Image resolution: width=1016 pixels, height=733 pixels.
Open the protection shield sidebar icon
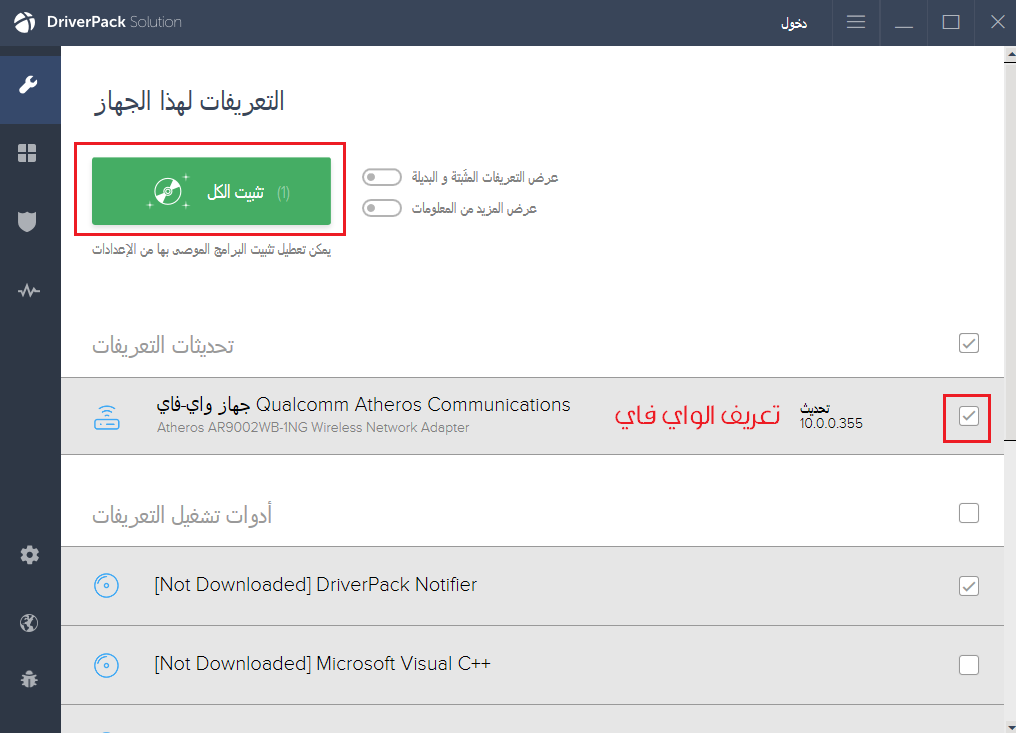point(27,222)
